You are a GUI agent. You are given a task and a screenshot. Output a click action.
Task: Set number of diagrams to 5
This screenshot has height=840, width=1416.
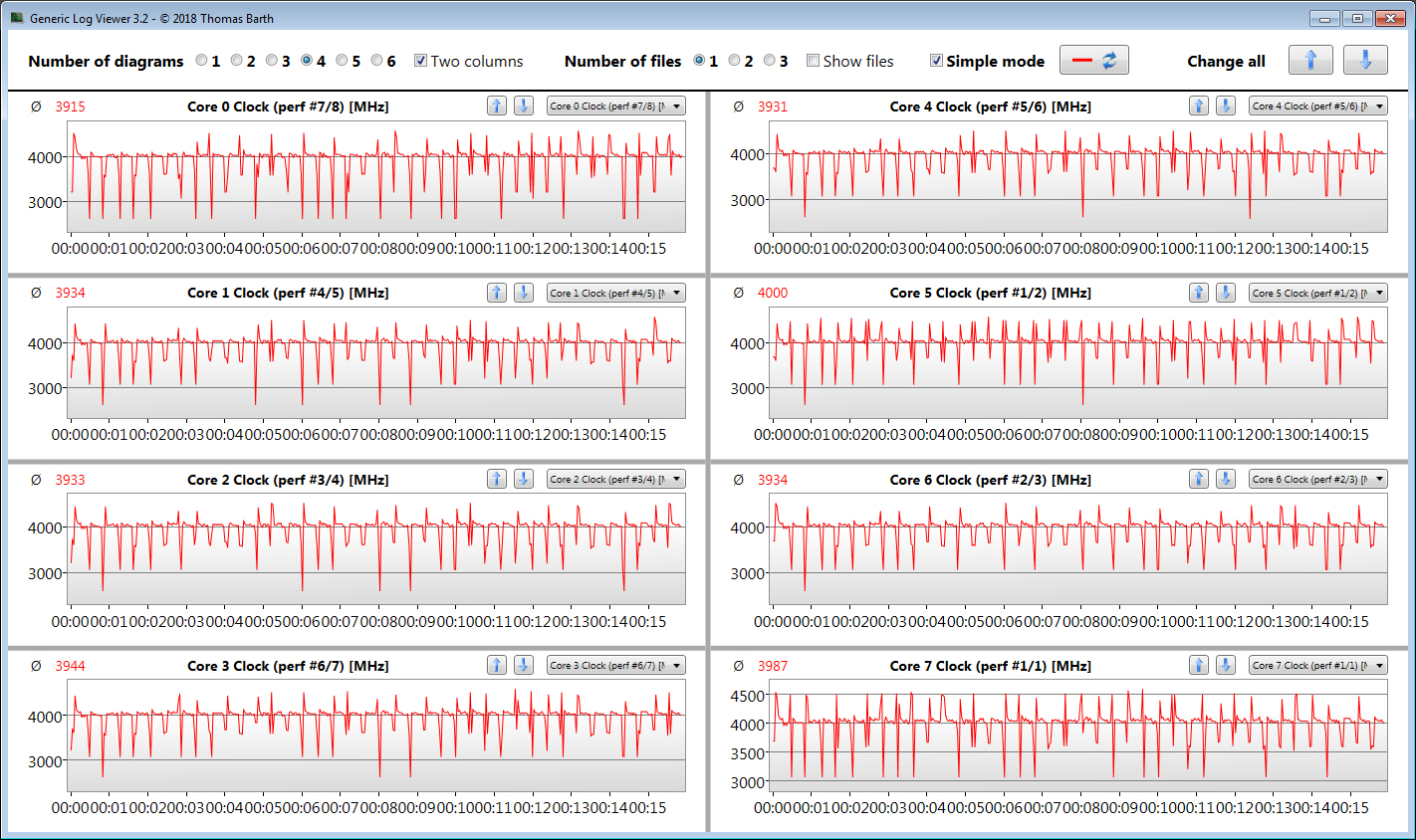pos(342,61)
